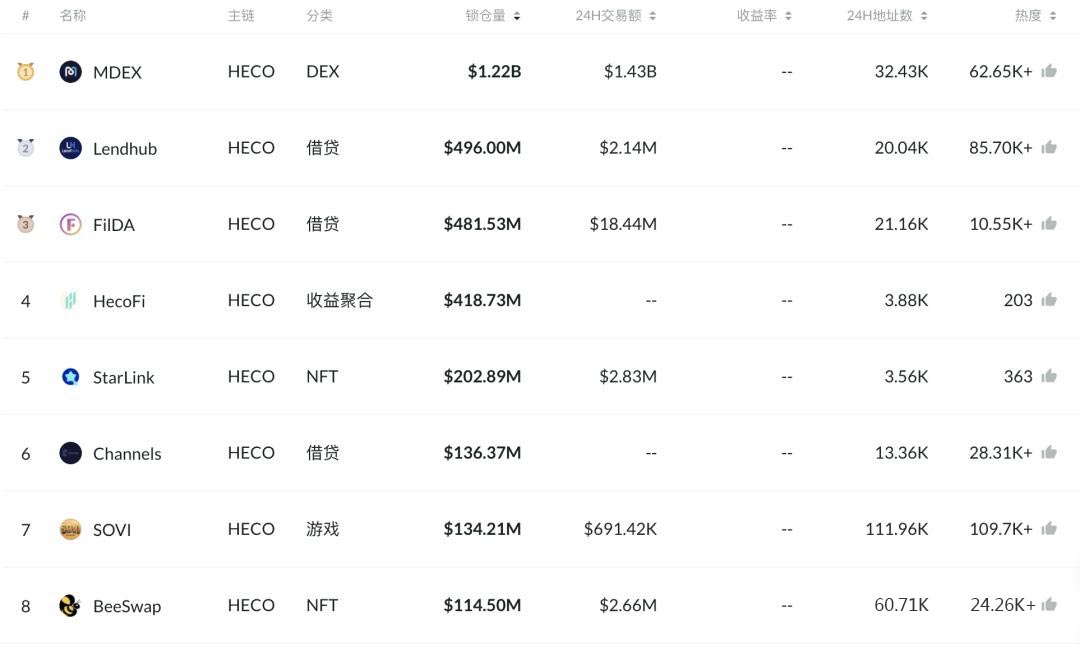Click the MDEX logo icon
The height and width of the screenshot is (656, 1080).
pos(70,72)
